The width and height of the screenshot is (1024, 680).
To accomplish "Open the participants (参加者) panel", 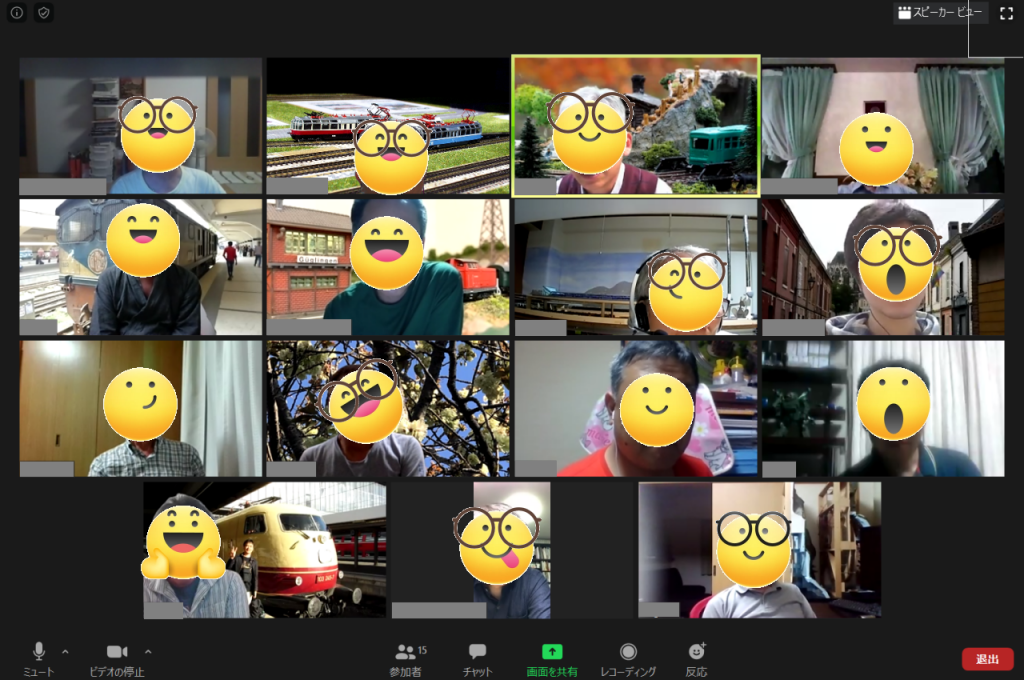I will [x=405, y=653].
